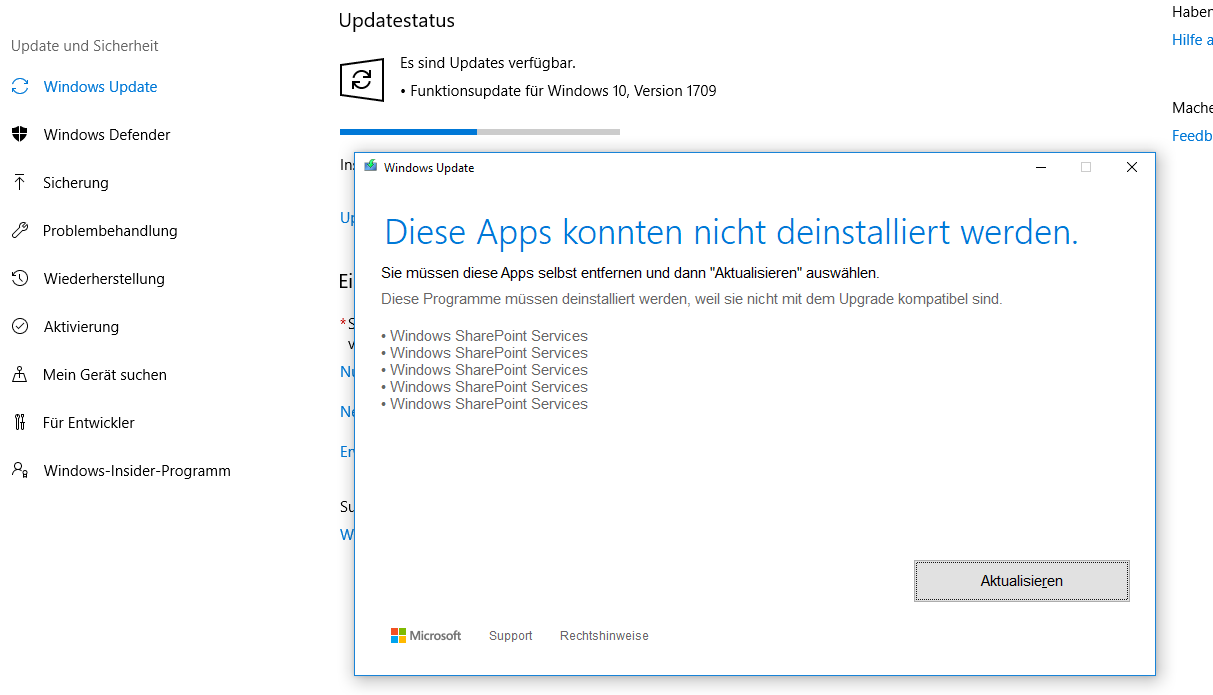This screenshot has height=695, width=1213.
Task: Close the Windows Update dialog
Action: pos(1132,167)
